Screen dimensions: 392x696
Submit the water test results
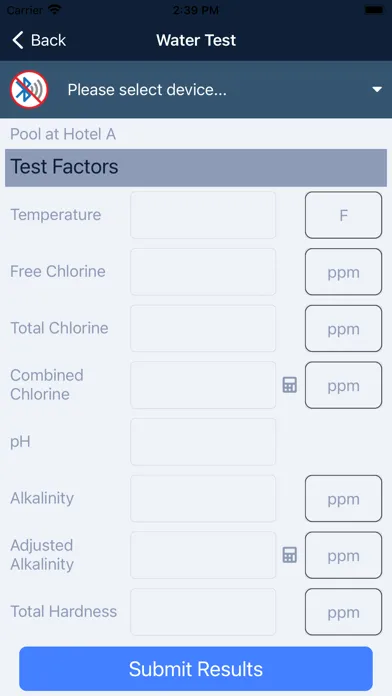(x=196, y=668)
